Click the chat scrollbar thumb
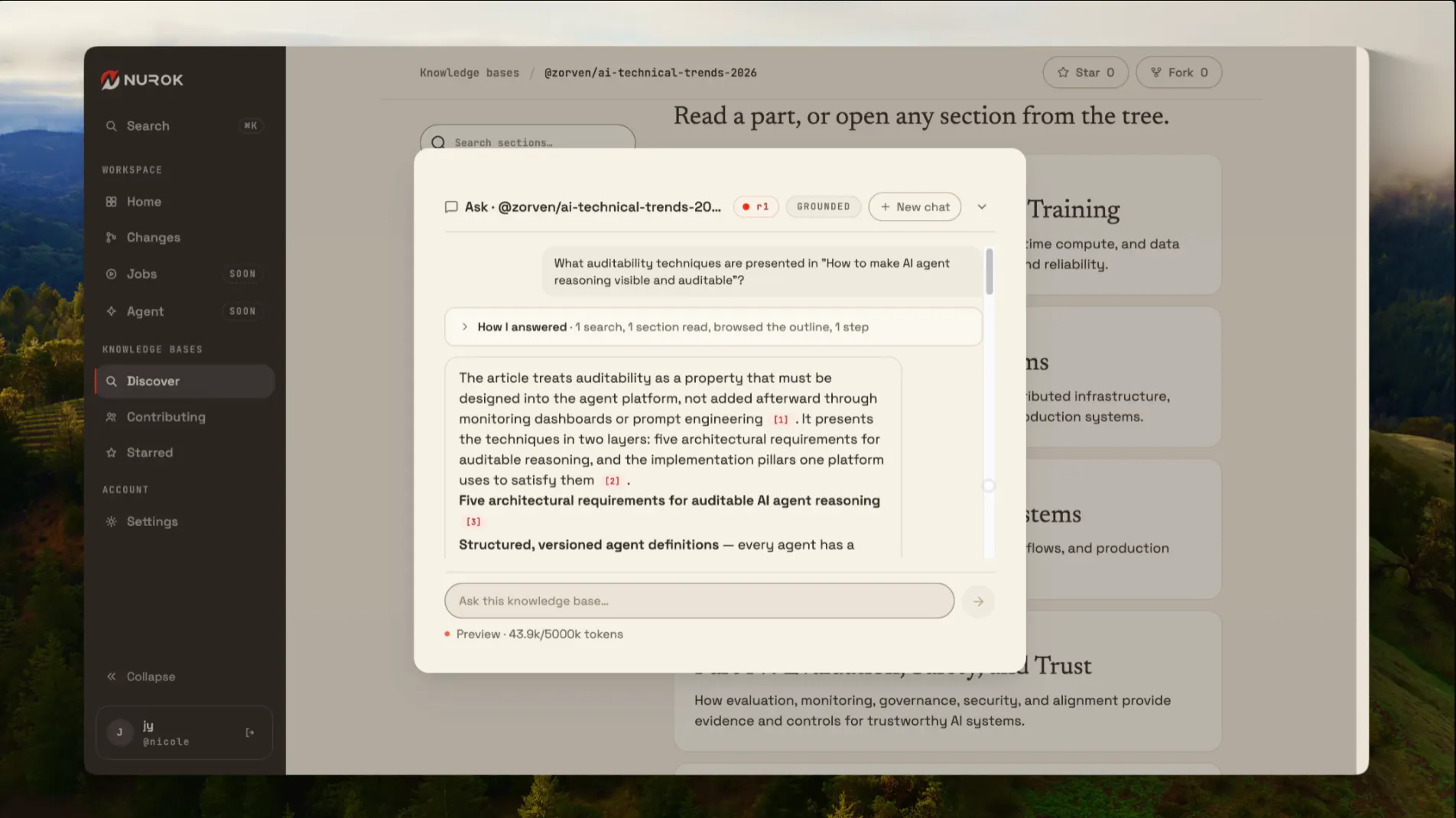The image size is (1456, 818). [x=989, y=271]
